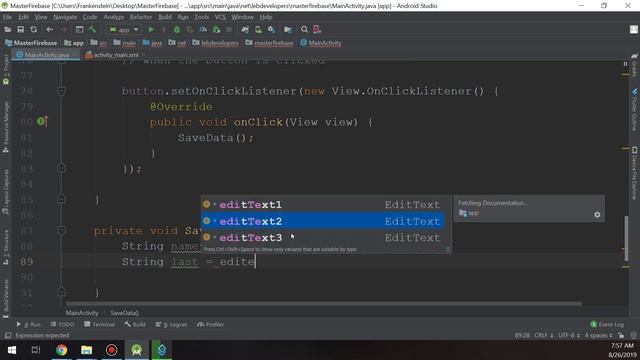The height and width of the screenshot is (360, 640).
Task: Open the Code menu
Action: pos(90,17)
